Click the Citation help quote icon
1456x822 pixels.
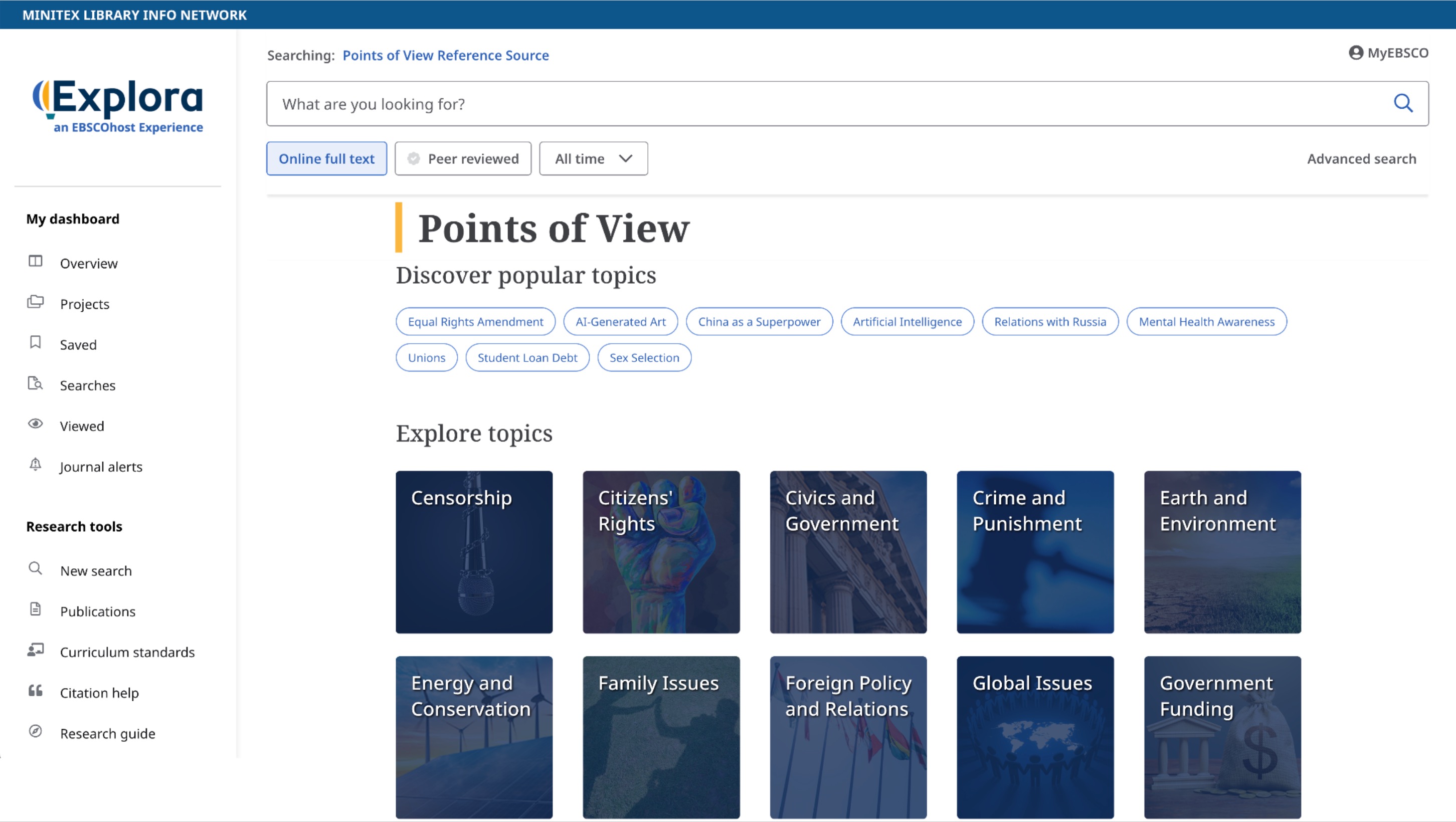click(36, 691)
